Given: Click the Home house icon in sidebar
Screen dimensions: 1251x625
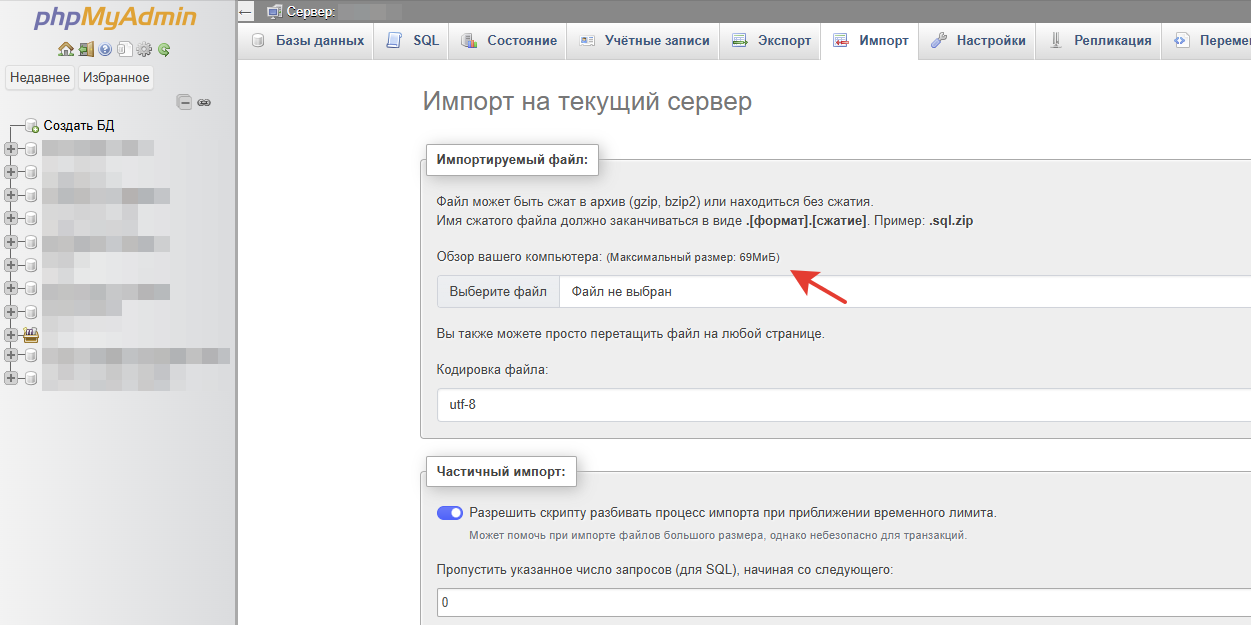Looking at the screenshot, I should (x=65, y=49).
